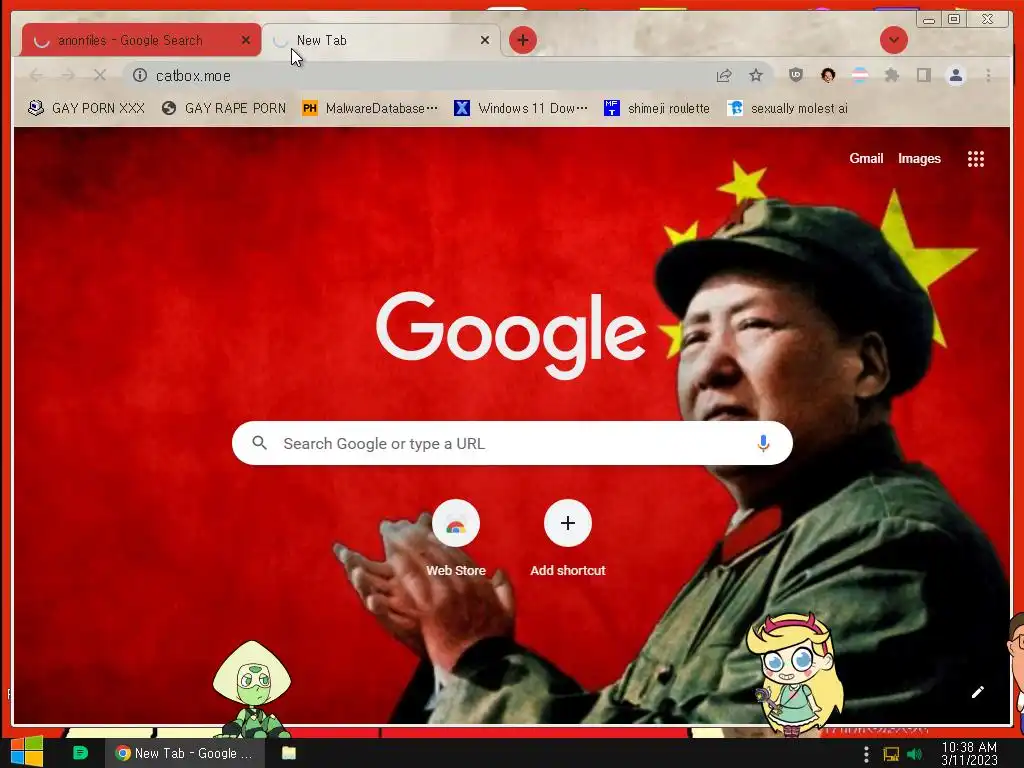Expand the tab search dropdown arrow
Image resolution: width=1024 pixels, height=768 pixels.
point(893,40)
